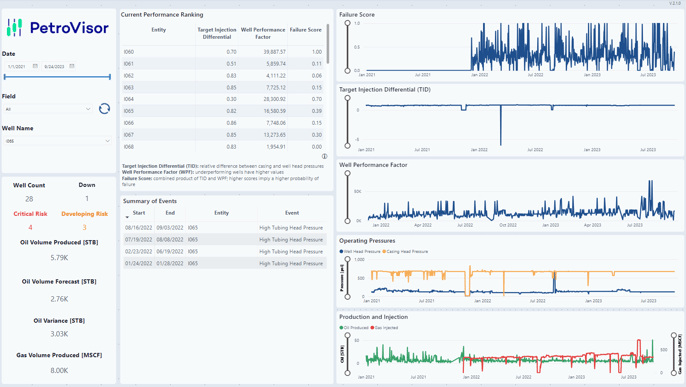The height and width of the screenshot is (387, 686).
Task: Click the Well Count value 28
Action: 29,199
